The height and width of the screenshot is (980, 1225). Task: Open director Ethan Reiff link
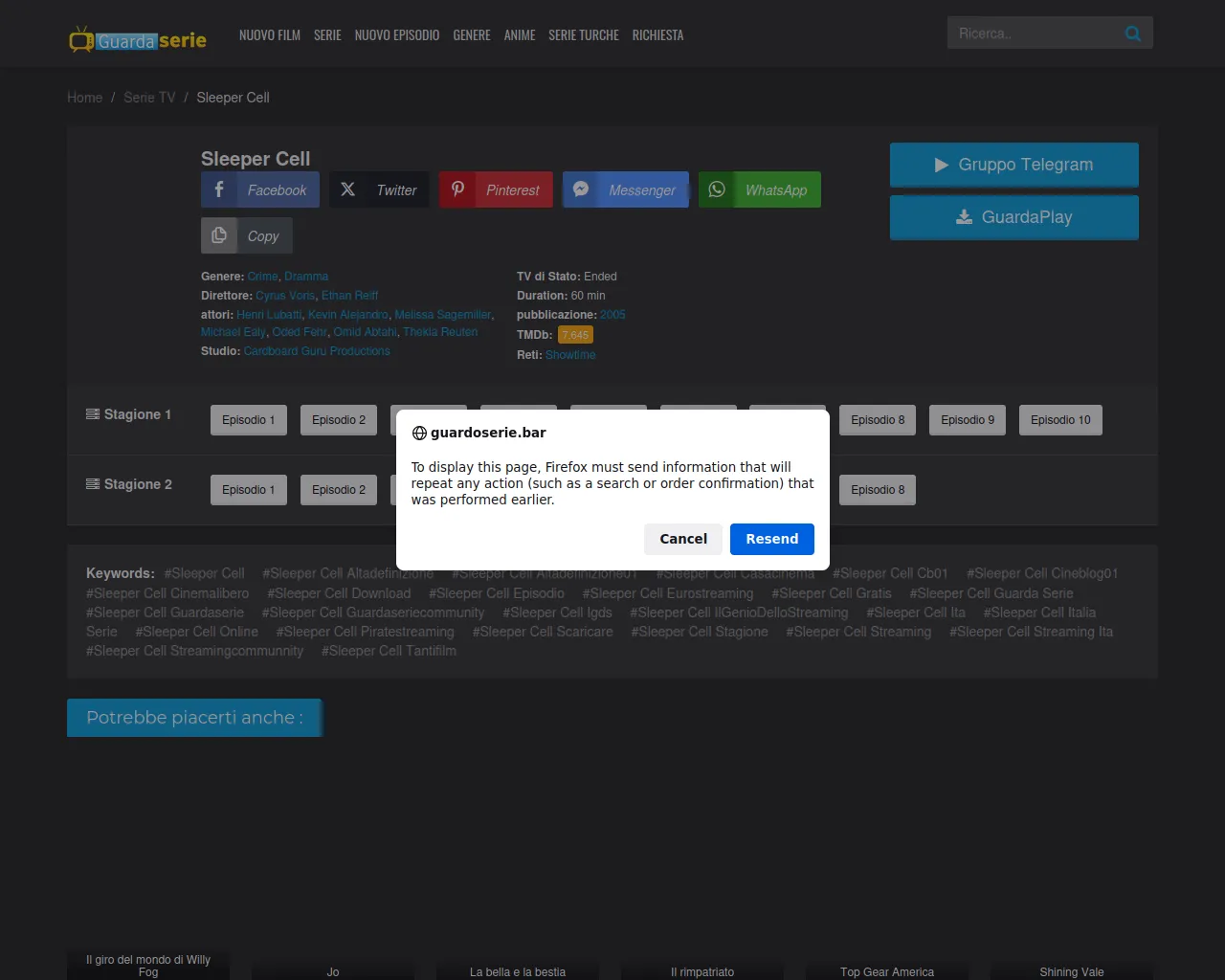click(x=350, y=296)
